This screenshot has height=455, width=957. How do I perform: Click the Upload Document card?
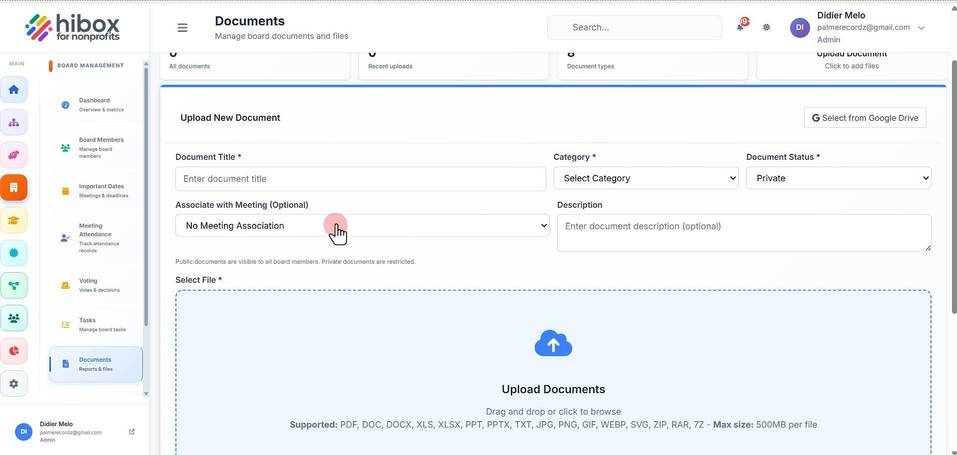(851, 64)
